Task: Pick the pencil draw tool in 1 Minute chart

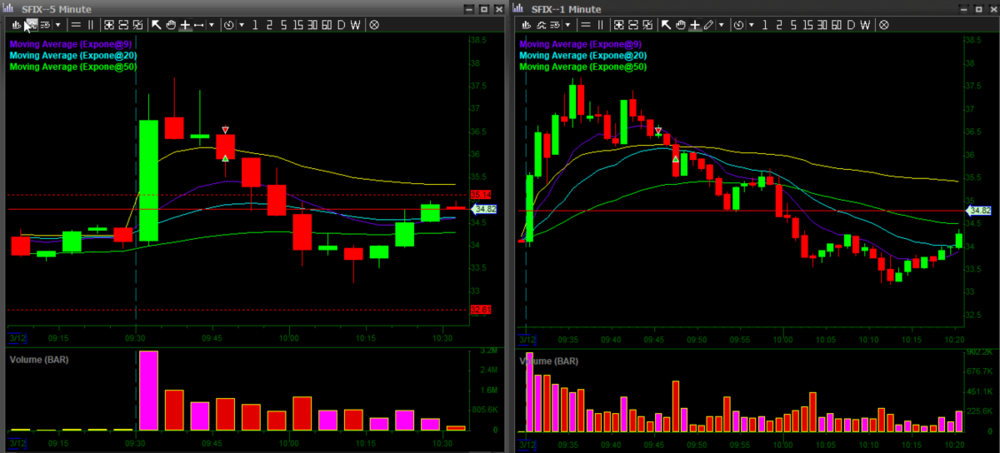Action: [708, 24]
